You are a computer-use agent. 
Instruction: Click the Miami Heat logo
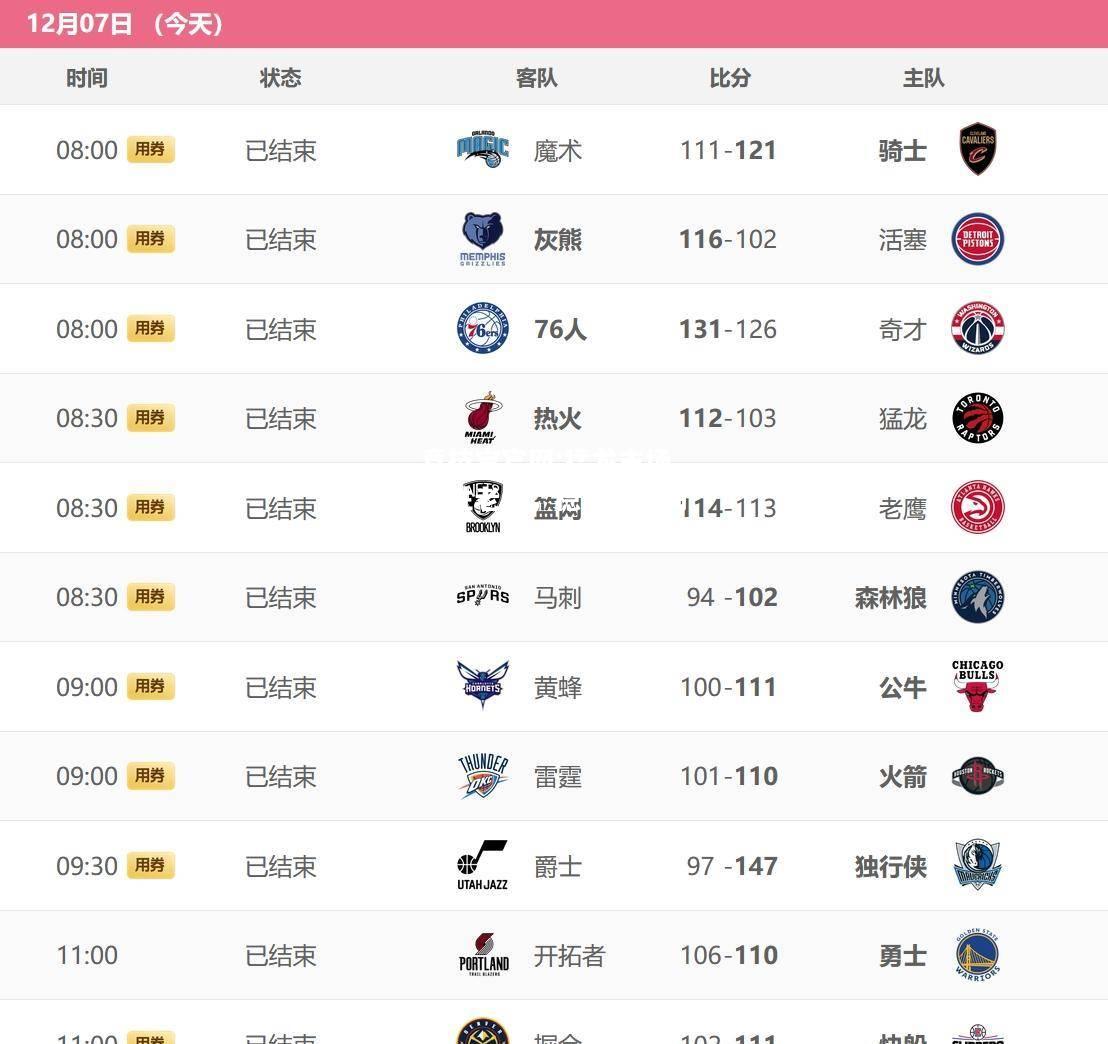[x=483, y=418]
